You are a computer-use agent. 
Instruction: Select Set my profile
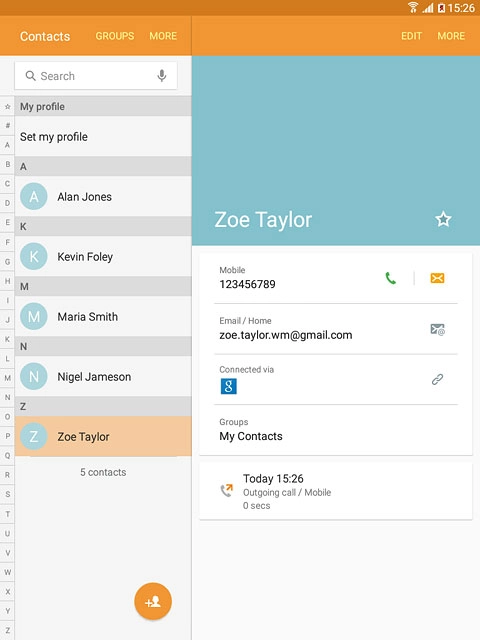(x=103, y=136)
